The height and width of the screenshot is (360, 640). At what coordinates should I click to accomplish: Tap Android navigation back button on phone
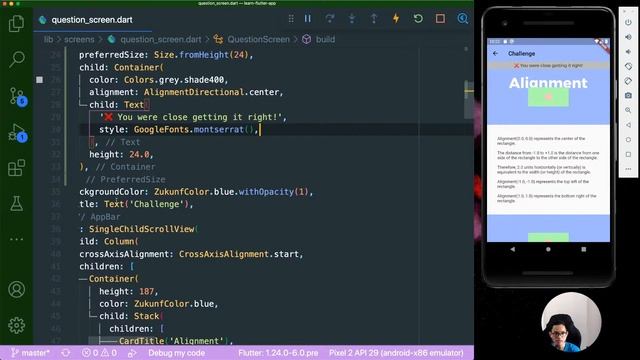click(x=513, y=249)
